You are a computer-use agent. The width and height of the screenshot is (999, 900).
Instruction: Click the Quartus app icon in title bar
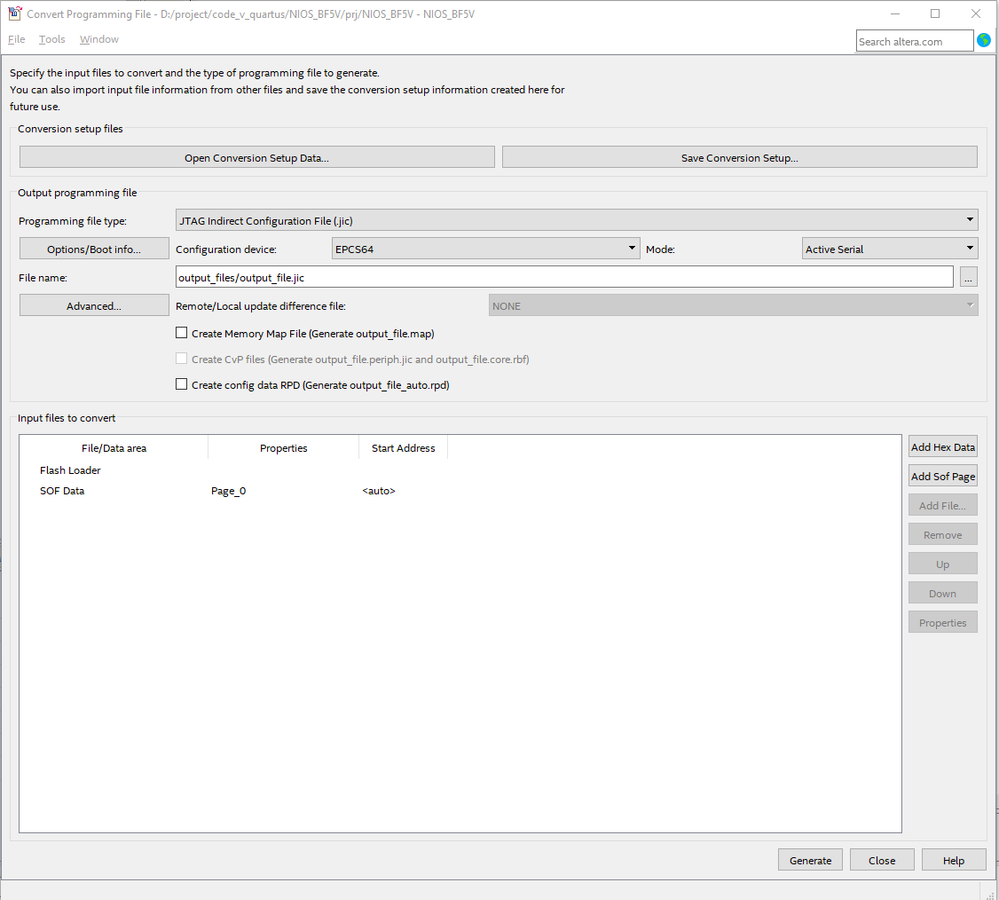click(14, 13)
